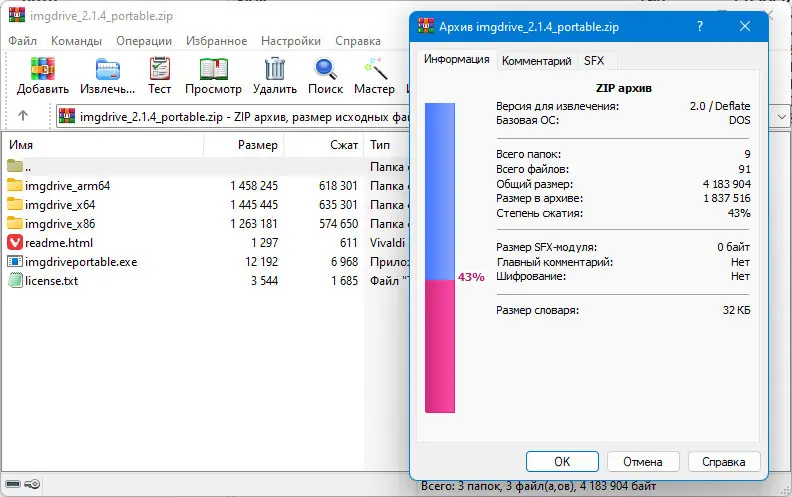
Task: Click the archive path address field
Action: 233,117
